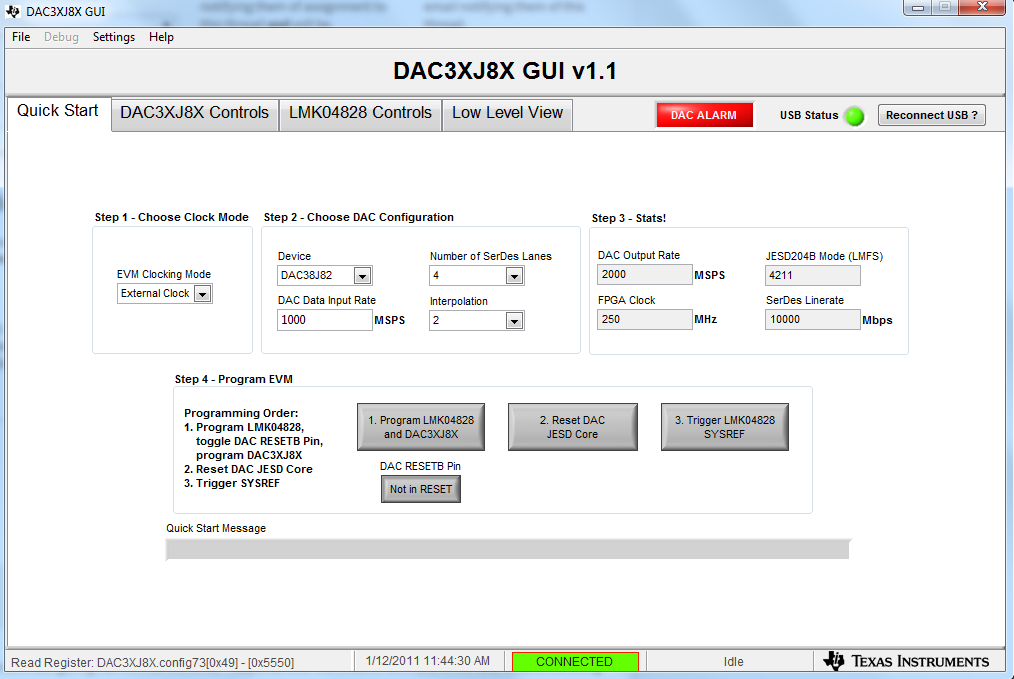The width and height of the screenshot is (1014, 679).
Task: Click the Texas Instruments logo in status bar
Action: 906,661
